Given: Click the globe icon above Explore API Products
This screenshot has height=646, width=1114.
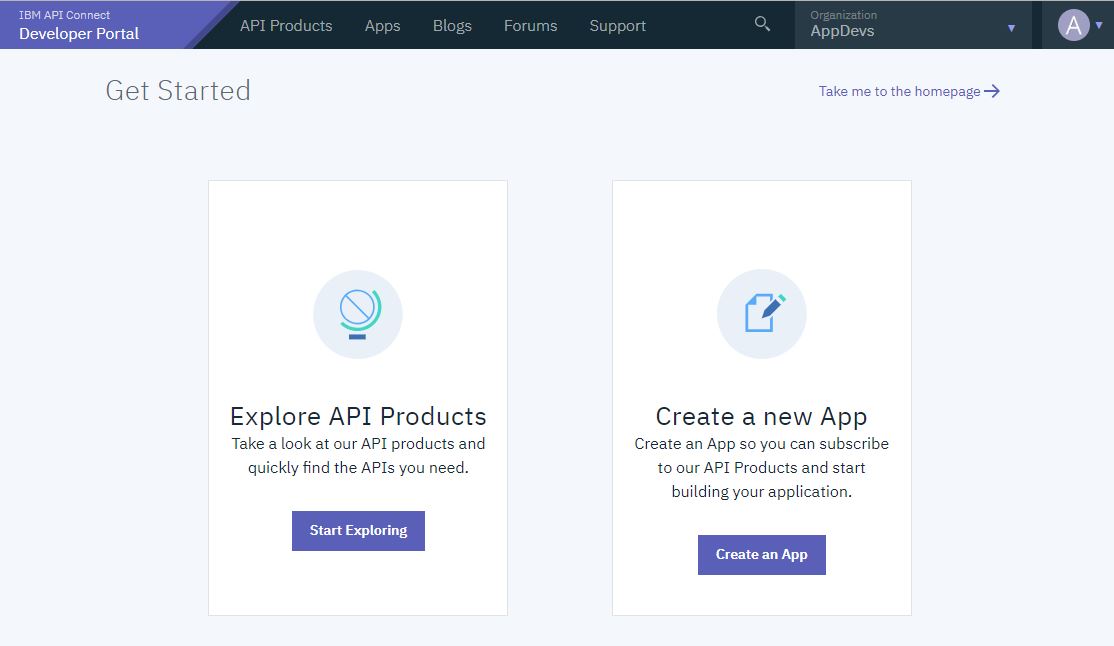Looking at the screenshot, I should point(358,314).
